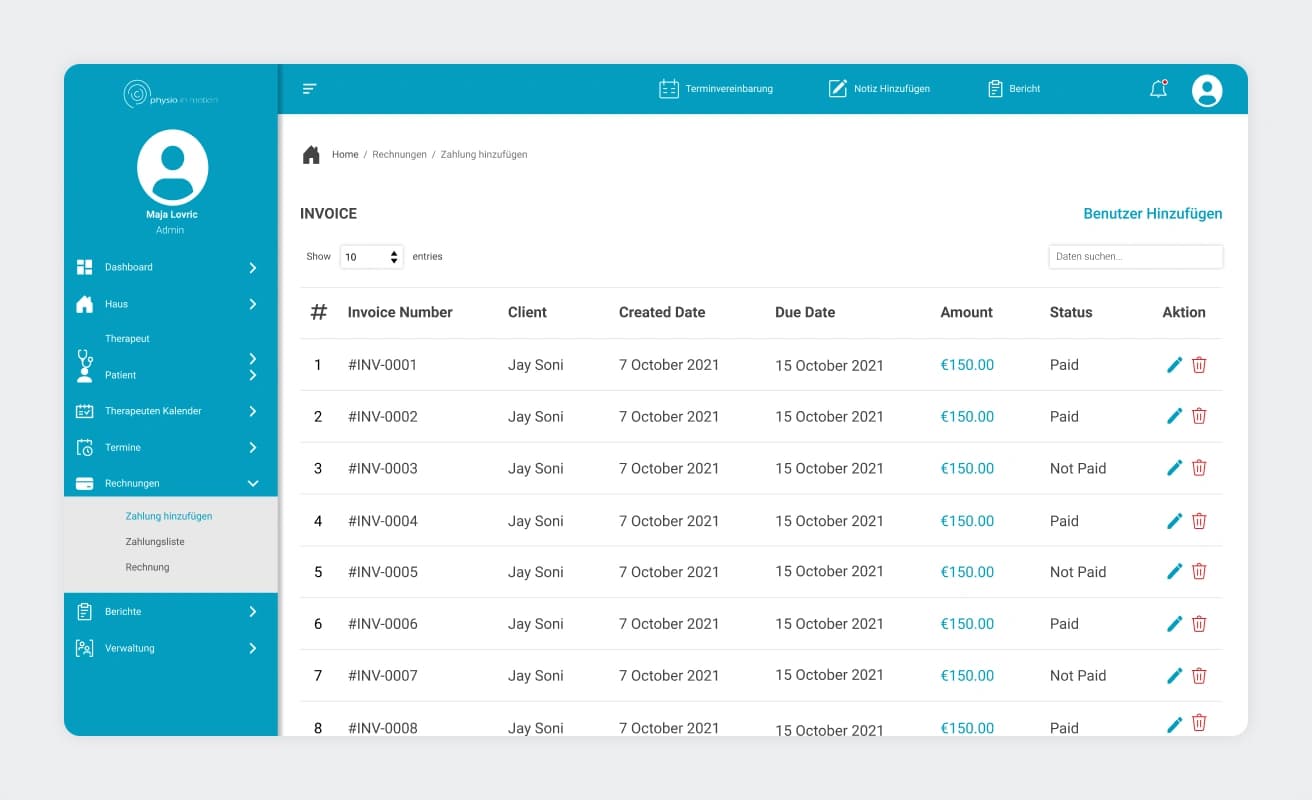The height and width of the screenshot is (800, 1312).
Task: Open the Terminvereinbarung calendar icon
Action: point(669,88)
